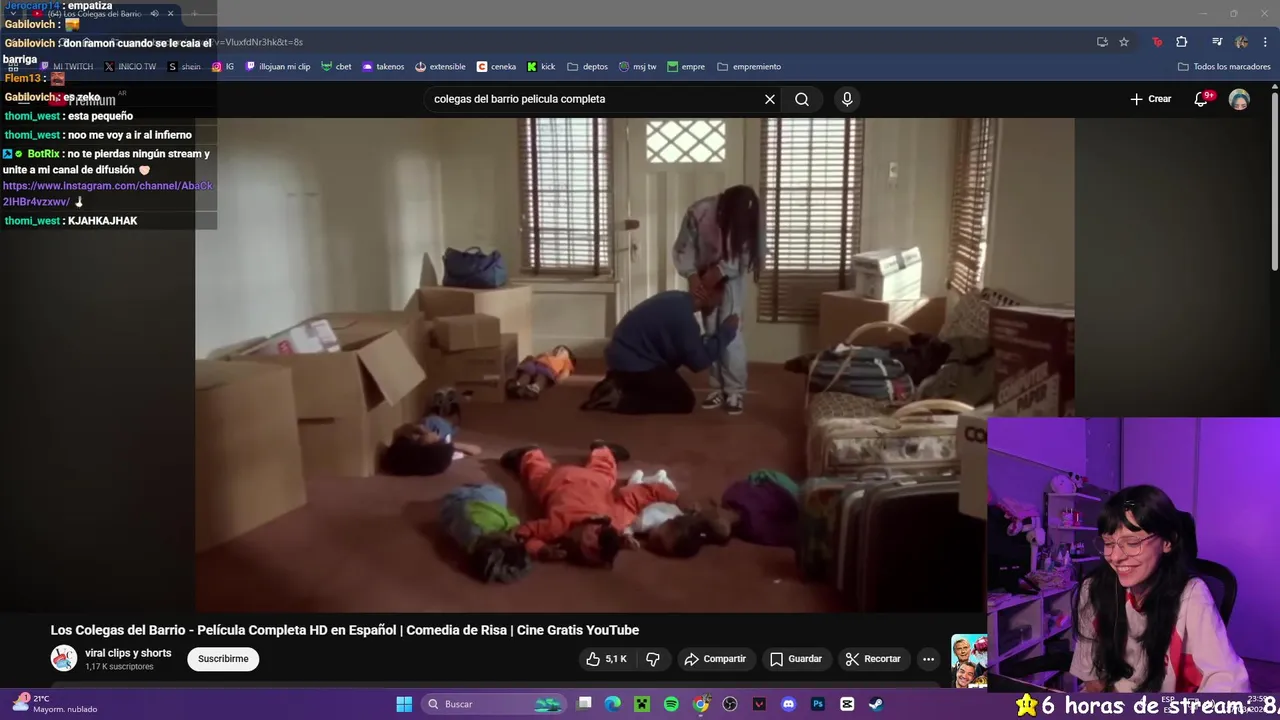The height and width of the screenshot is (720, 1280).
Task: Open the Chrome three-dot menu
Action: pyautogui.click(x=1265, y=42)
